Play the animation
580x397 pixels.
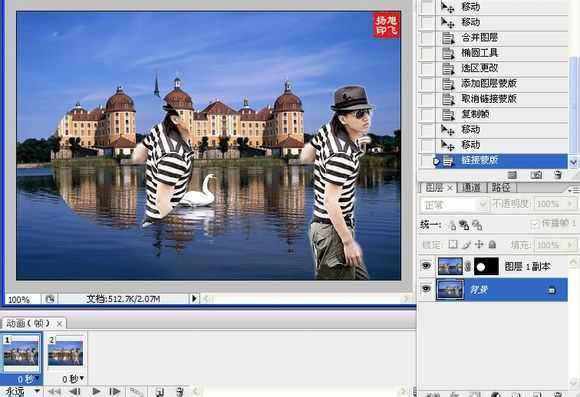pyautogui.click(x=96, y=391)
